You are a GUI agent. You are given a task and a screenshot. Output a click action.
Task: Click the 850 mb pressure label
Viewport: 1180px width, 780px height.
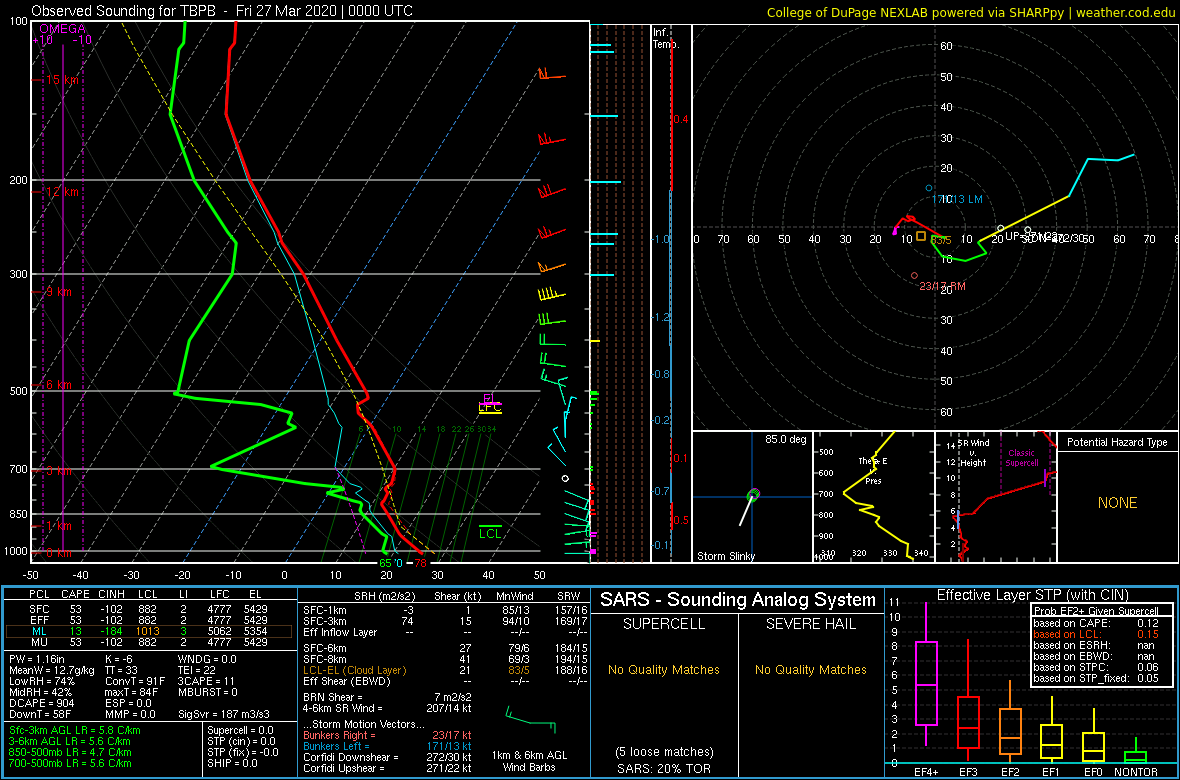17,514
